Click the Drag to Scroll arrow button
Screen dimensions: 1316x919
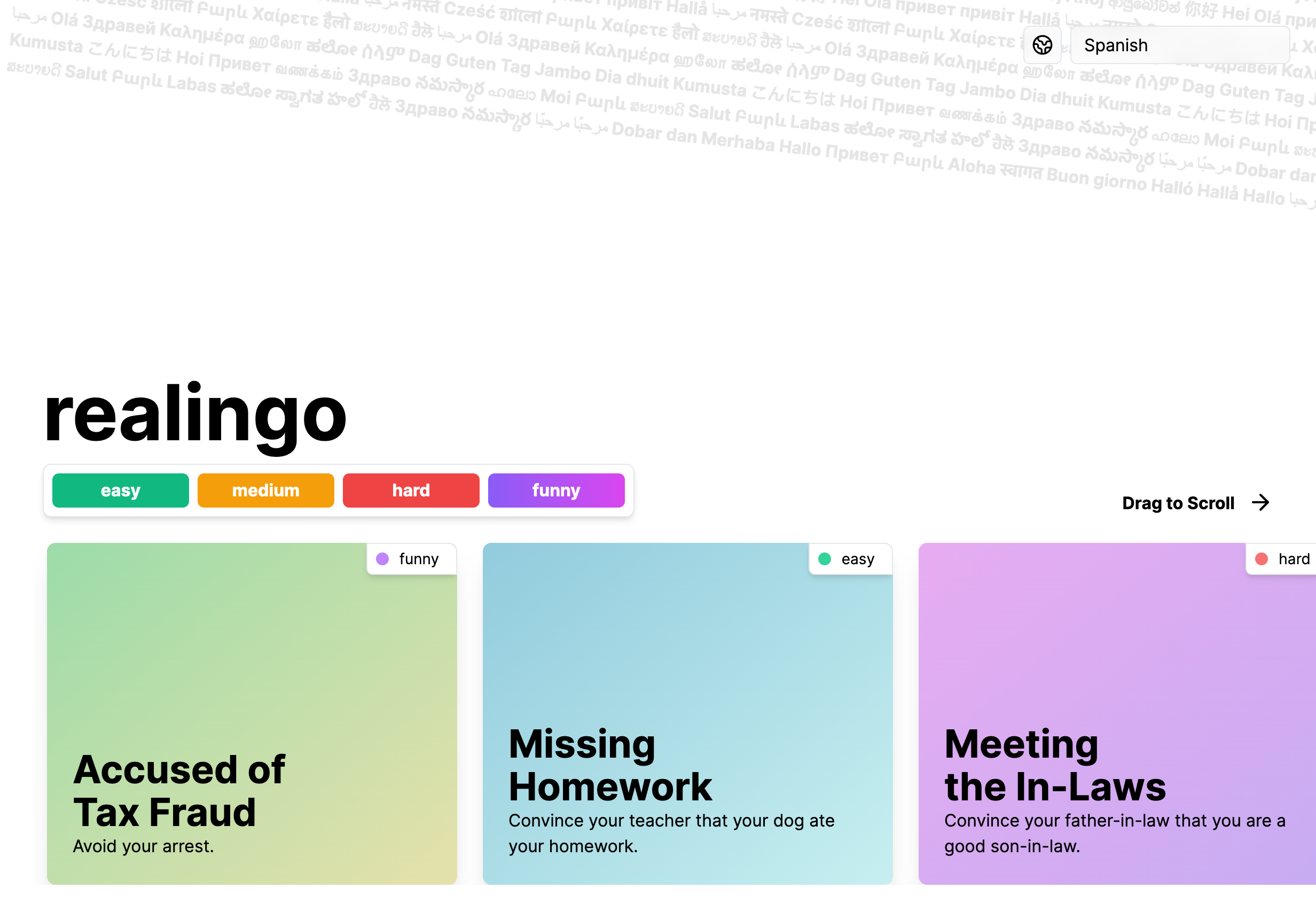click(x=1262, y=503)
